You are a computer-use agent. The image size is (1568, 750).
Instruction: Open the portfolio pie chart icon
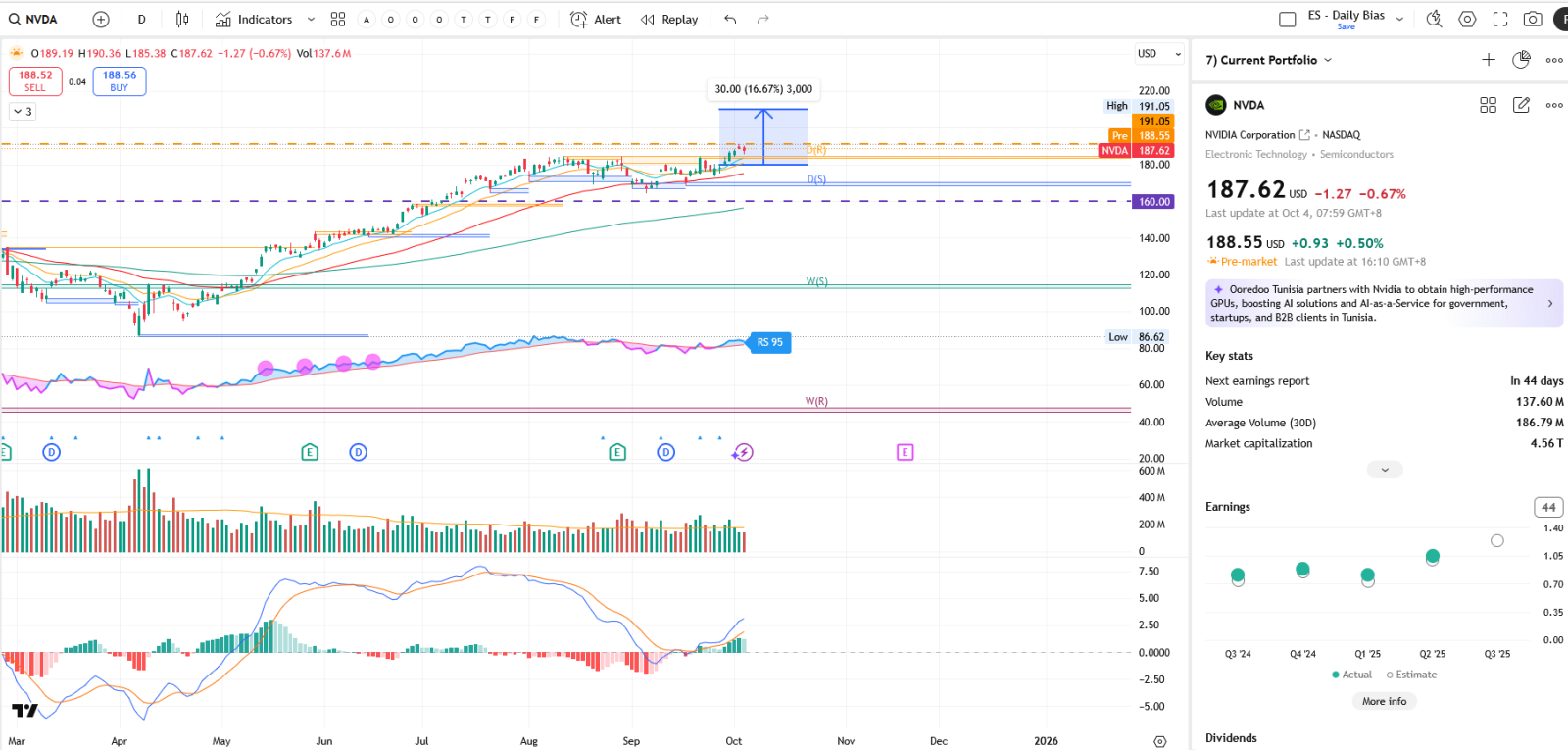pyautogui.click(x=1521, y=60)
